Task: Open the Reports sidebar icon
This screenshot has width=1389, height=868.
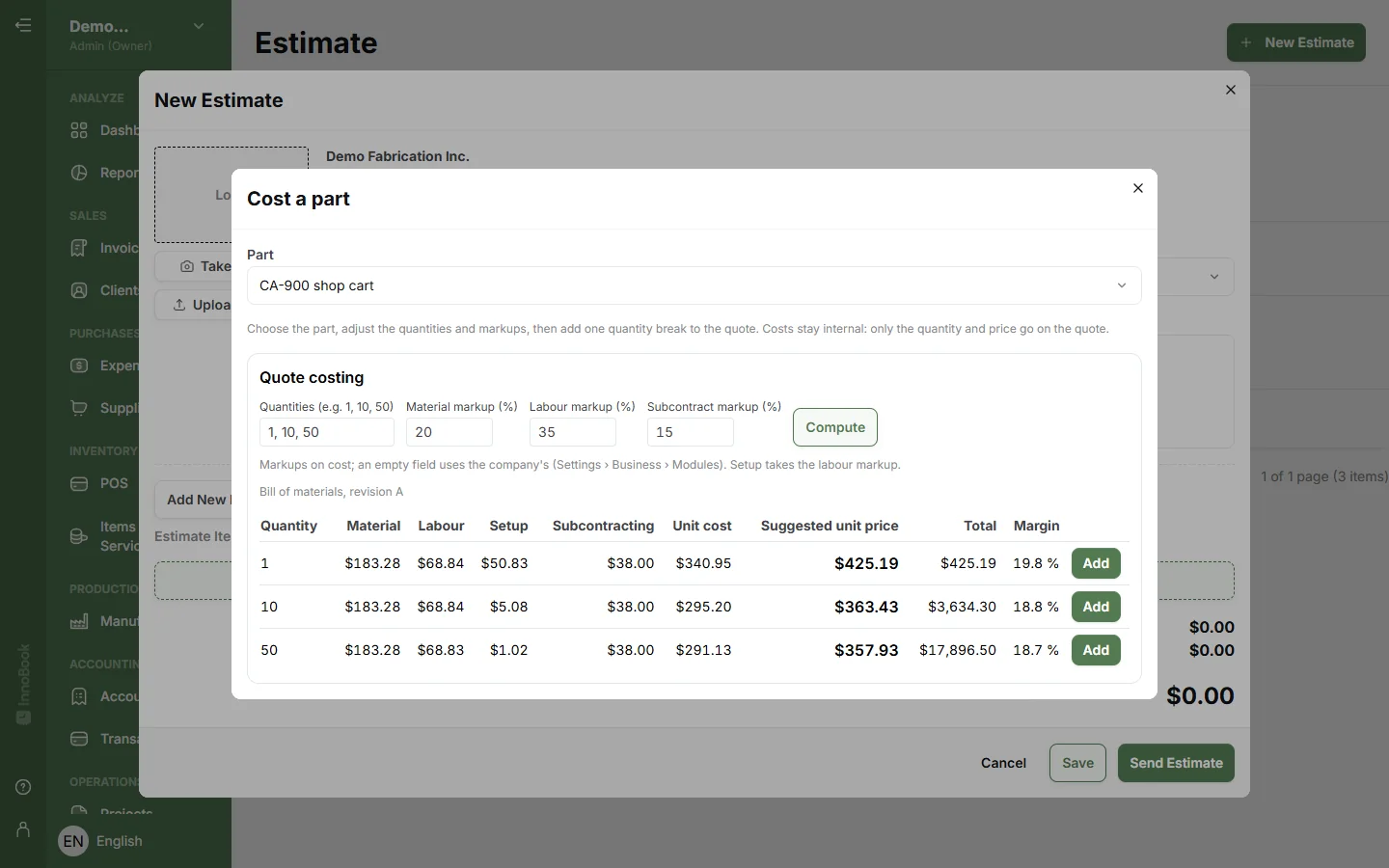Action: pos(79,173)
